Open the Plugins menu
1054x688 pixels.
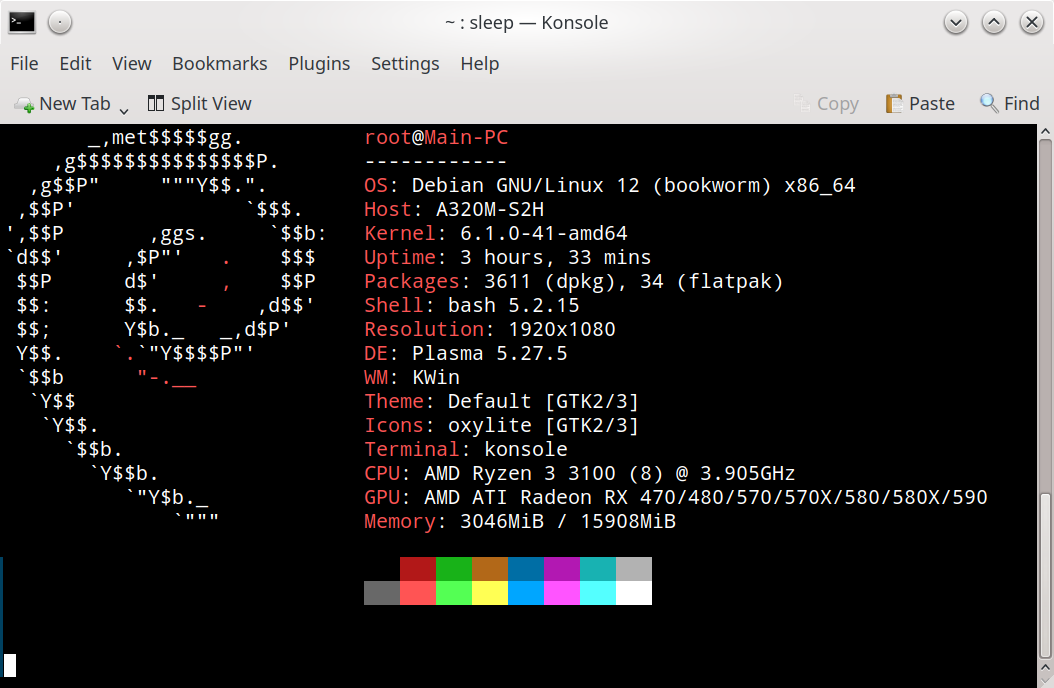[319, 64]
